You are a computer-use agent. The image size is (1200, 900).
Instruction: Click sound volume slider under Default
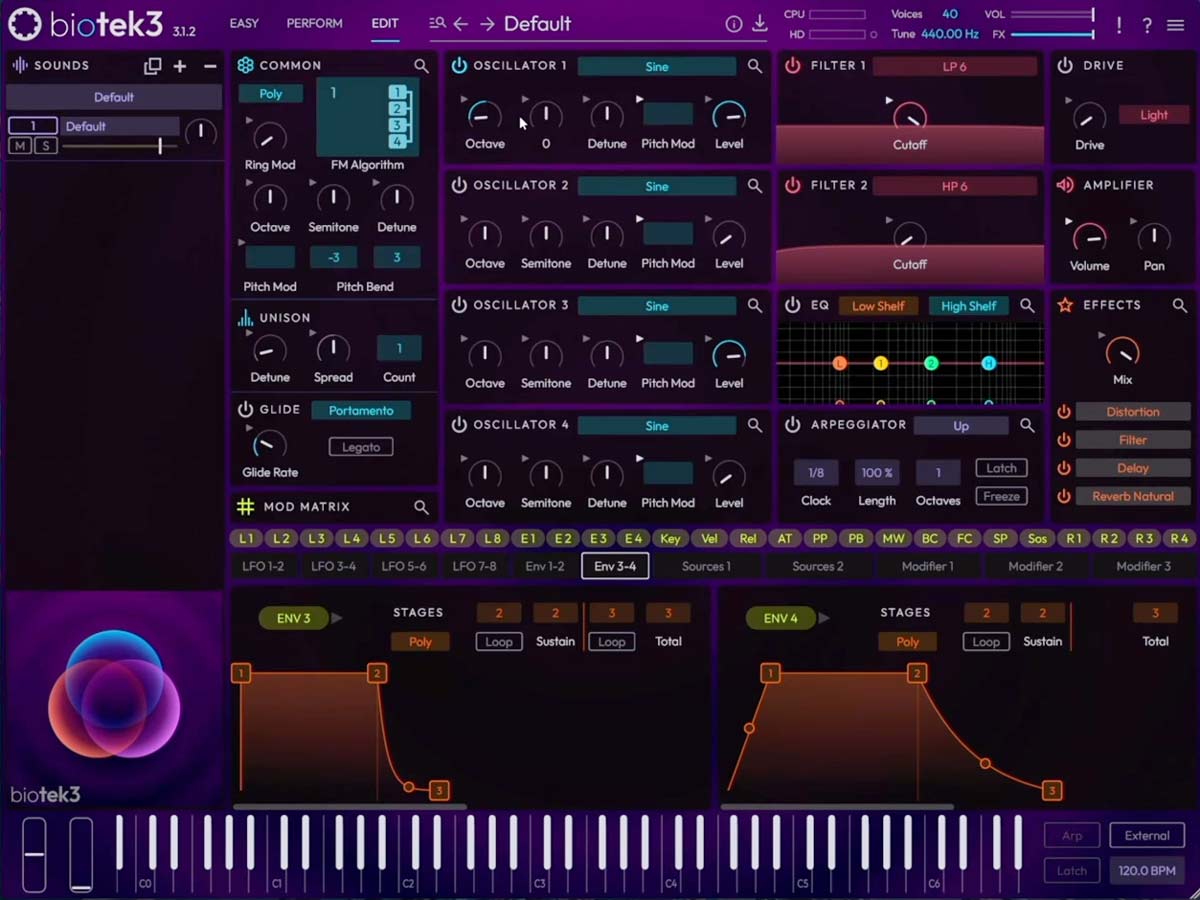point(120,146)
